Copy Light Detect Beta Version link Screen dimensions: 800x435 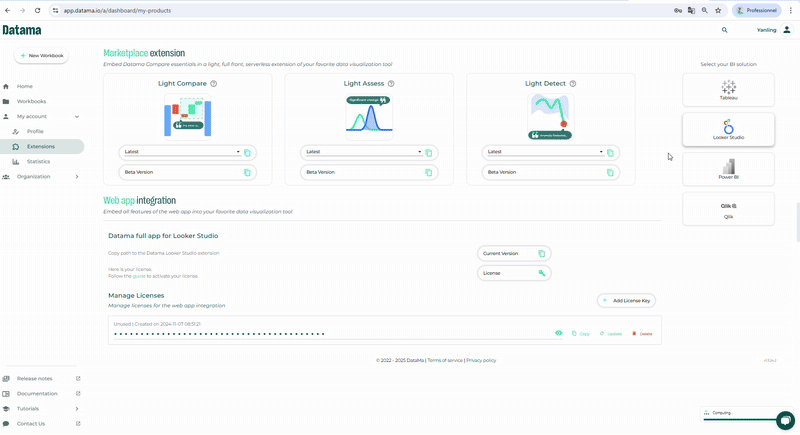coord(610,172)
